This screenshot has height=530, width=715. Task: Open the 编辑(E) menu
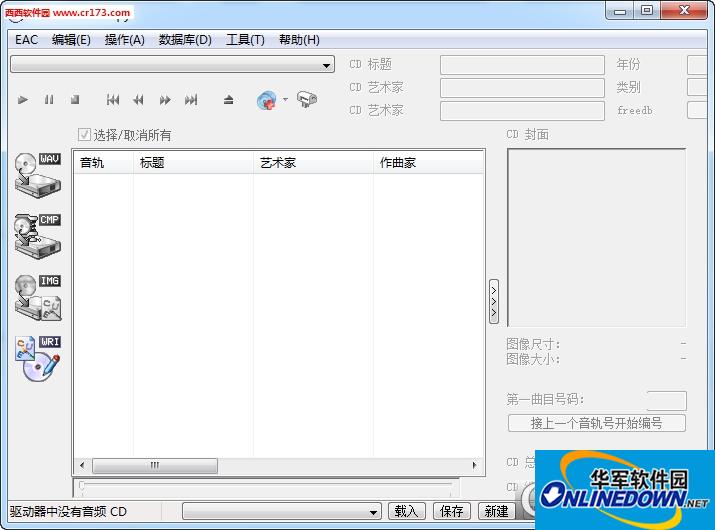(71, 40)
